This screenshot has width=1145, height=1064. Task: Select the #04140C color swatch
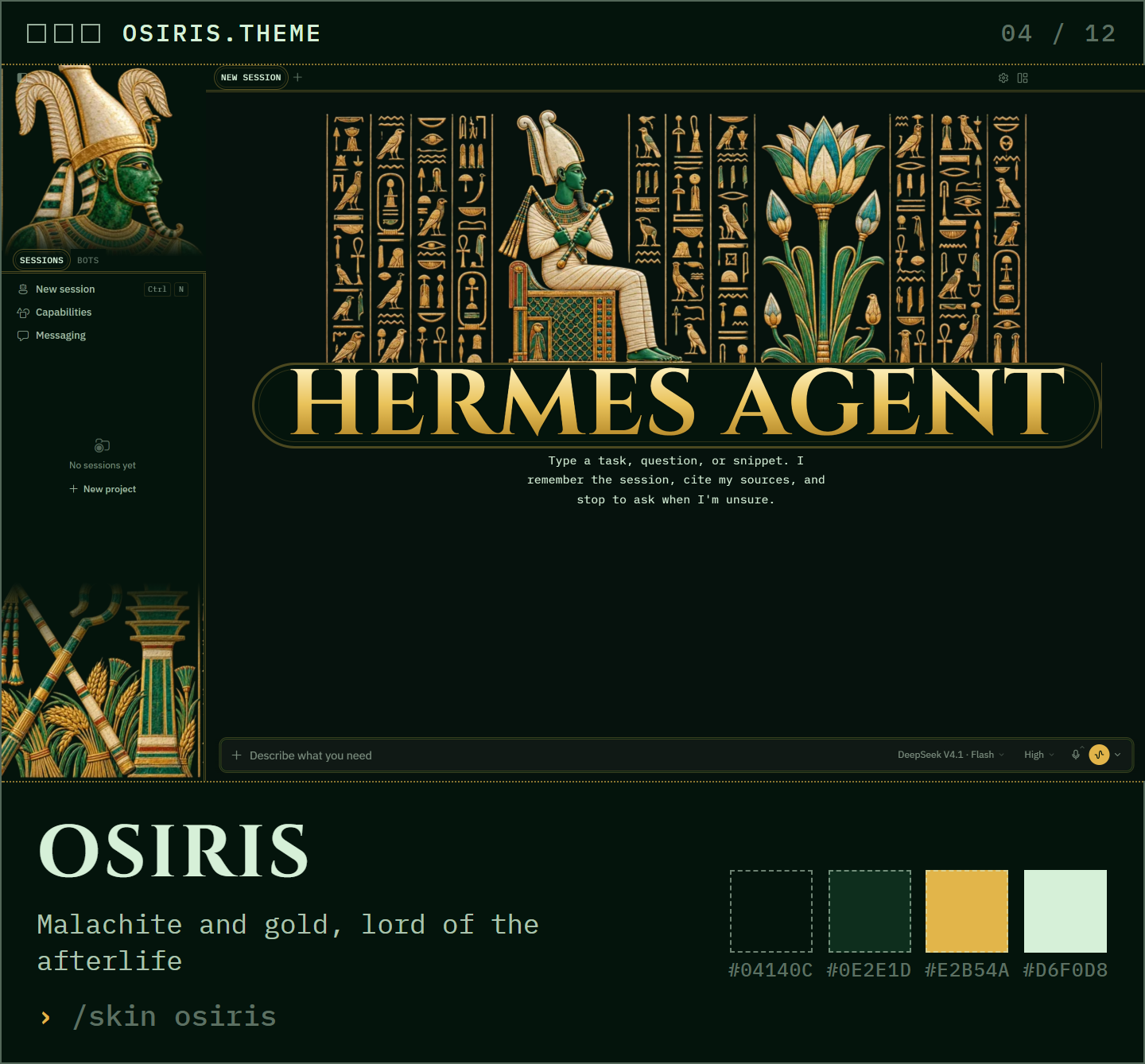click(771, 911)
